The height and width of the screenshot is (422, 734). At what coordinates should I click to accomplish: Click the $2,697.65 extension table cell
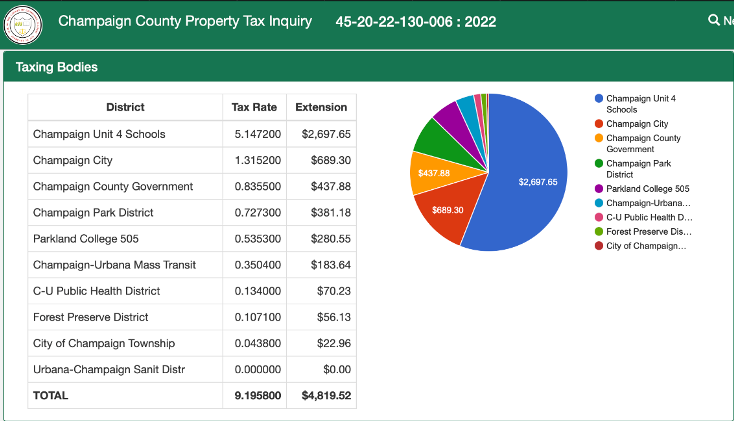click(321, 134)
